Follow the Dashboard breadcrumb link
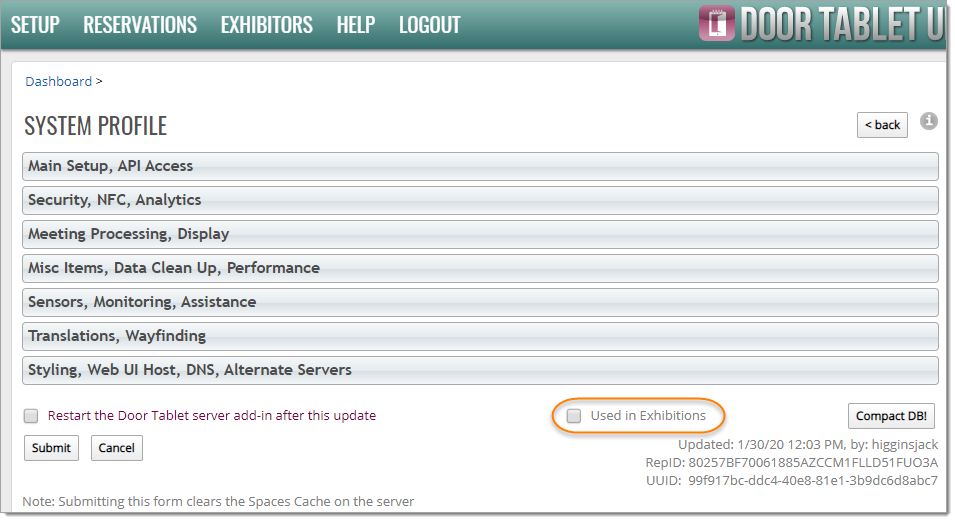Screen dimensions: 955x521 pyautogui.click(x=58, y=82)
